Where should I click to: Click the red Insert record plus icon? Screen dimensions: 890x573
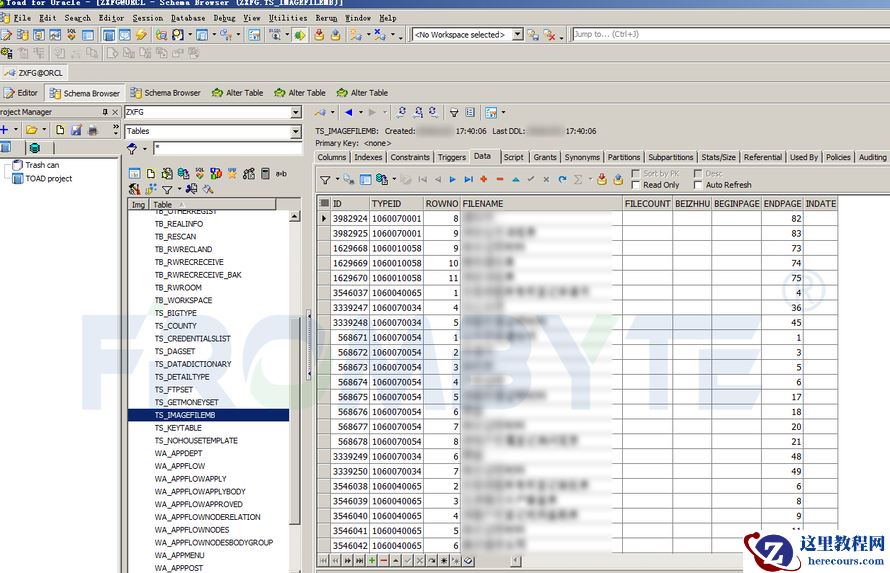(484, 180)
